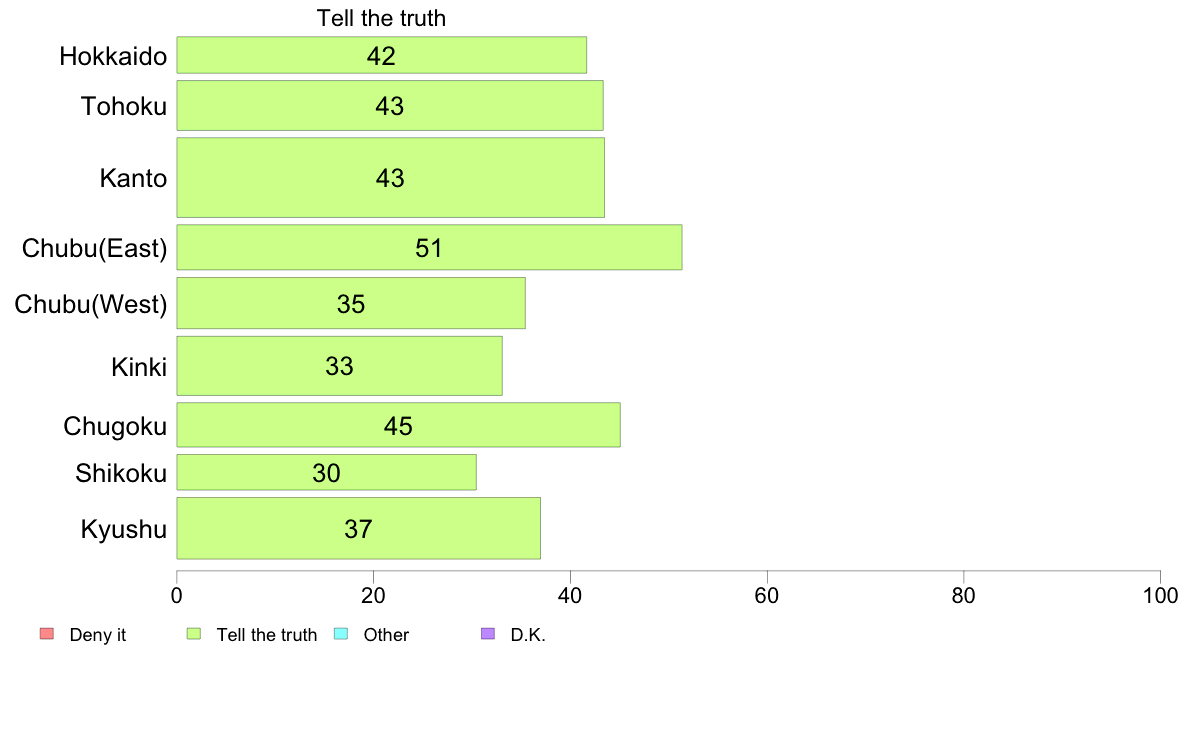
Task: Click the Other legend label text
Action: [x=386, y=634]
